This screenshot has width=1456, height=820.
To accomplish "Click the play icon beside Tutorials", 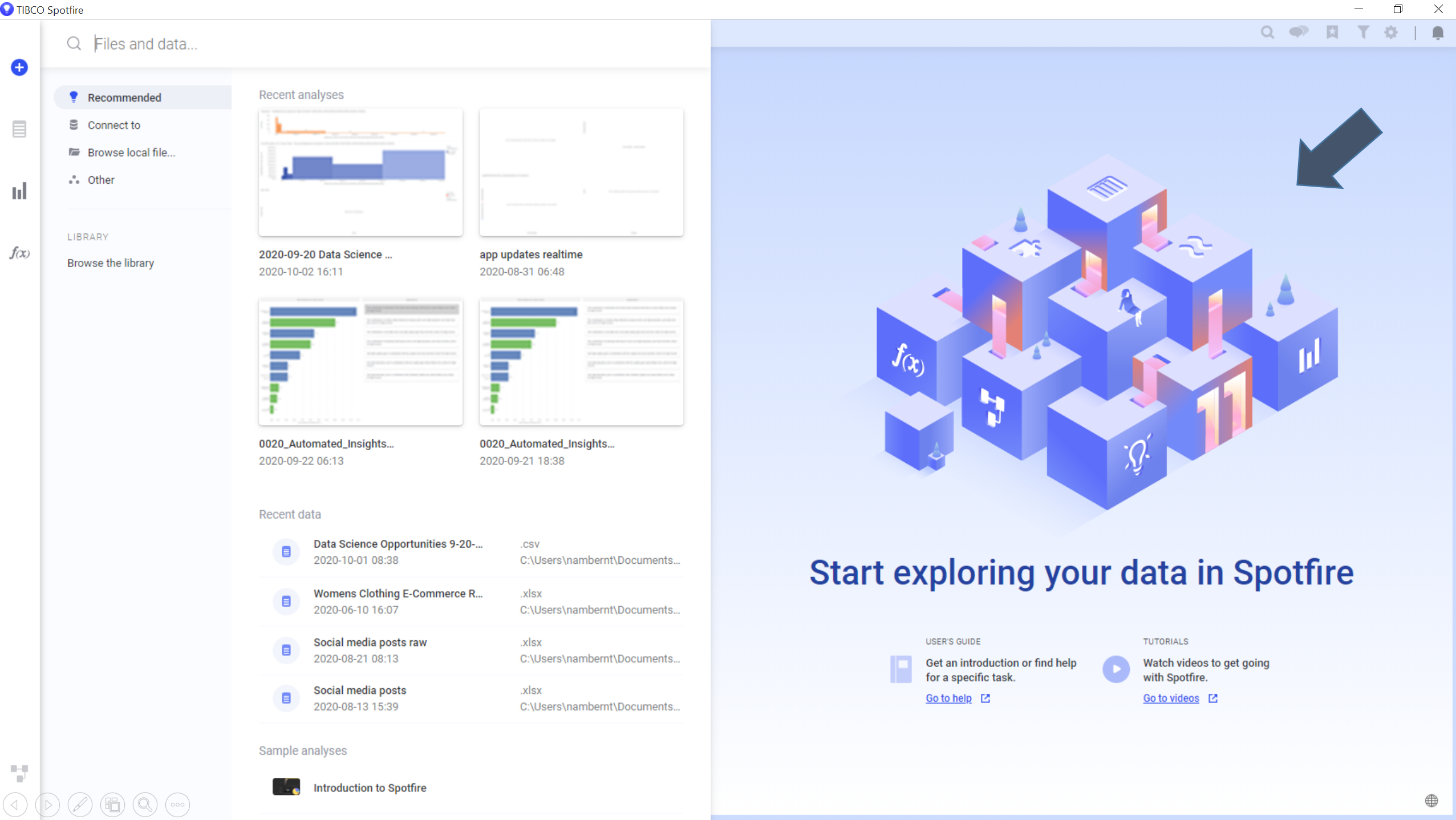I will coord(1116,669).
